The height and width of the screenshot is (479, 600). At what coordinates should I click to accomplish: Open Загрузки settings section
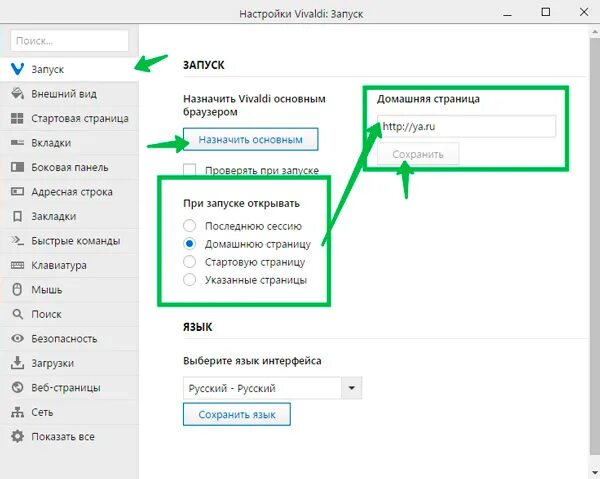[x=69, y=363]
